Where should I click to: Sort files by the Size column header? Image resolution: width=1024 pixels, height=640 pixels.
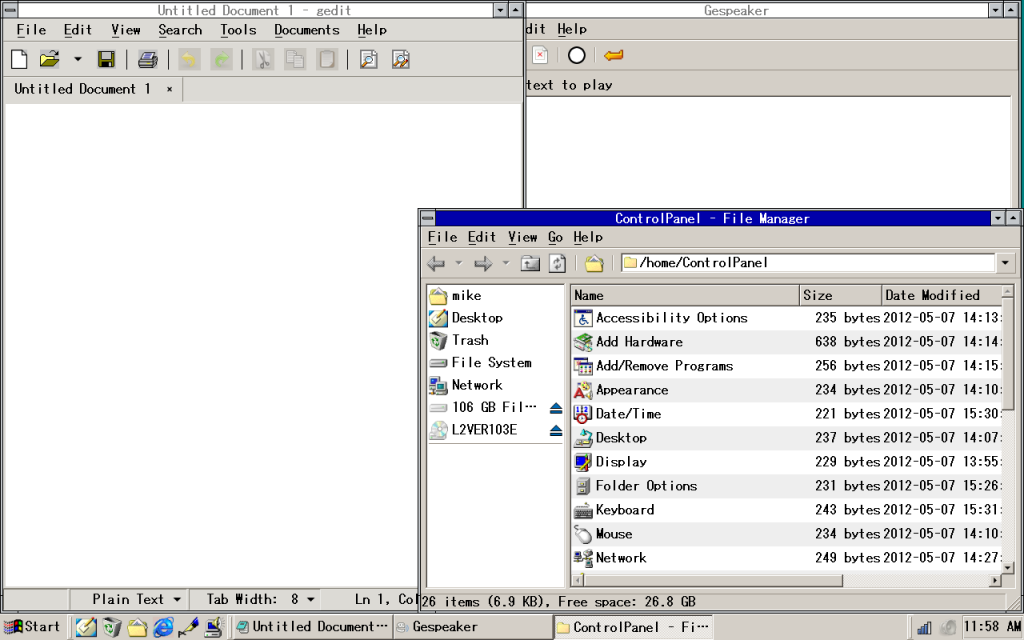click(x=838, y=295)
